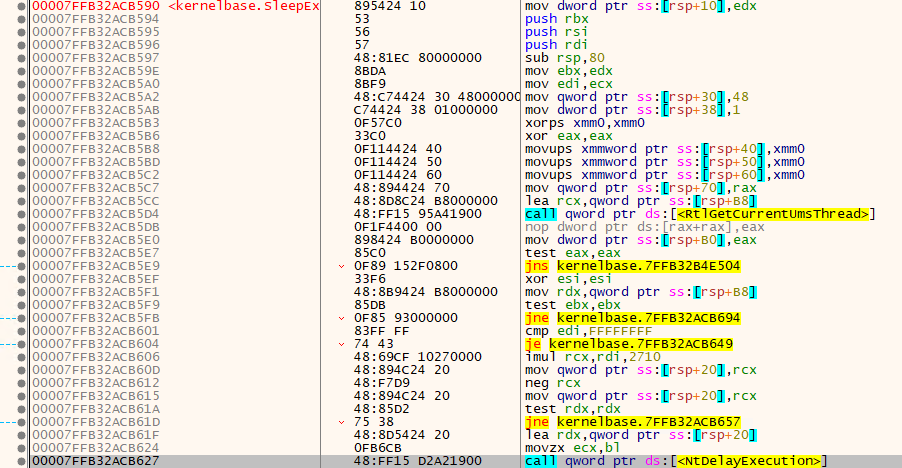Select opcode bytes 48:69CF 10270000

point(418,357)
